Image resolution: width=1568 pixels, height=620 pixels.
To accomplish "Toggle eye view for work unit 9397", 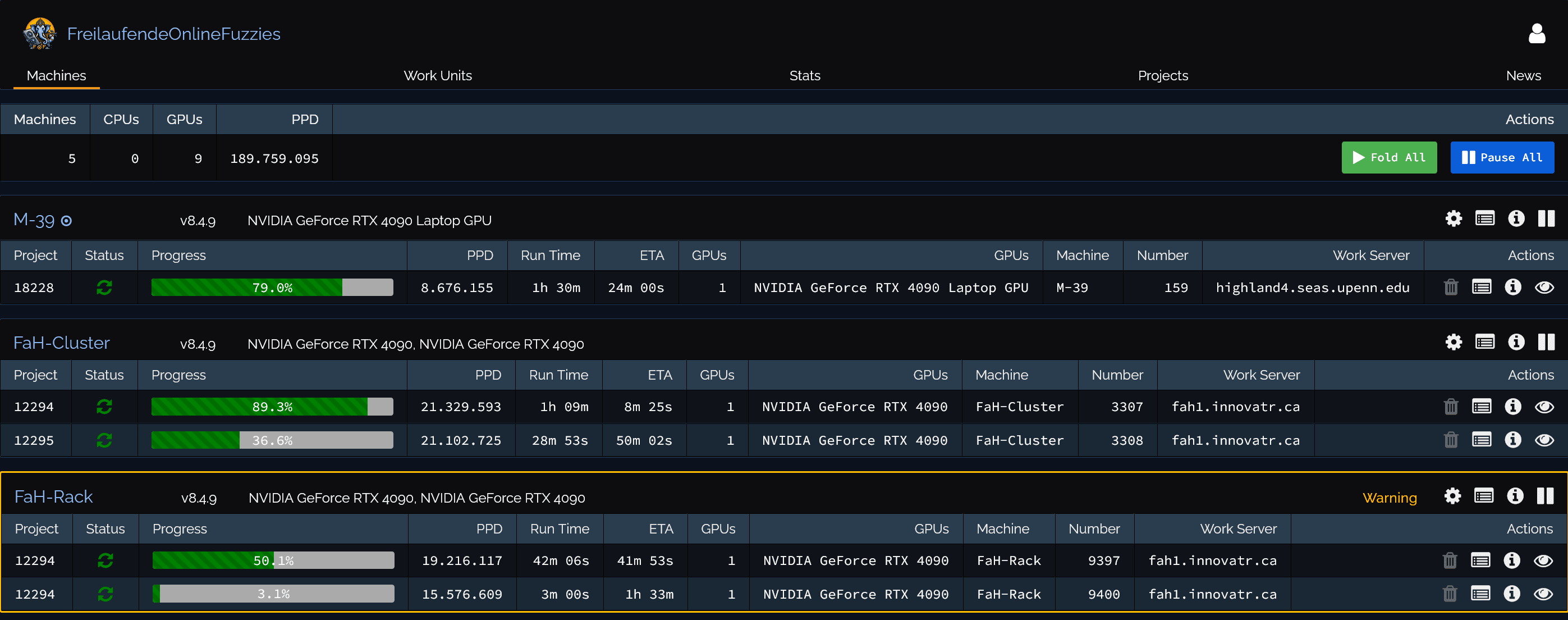I will [1542, 560].
